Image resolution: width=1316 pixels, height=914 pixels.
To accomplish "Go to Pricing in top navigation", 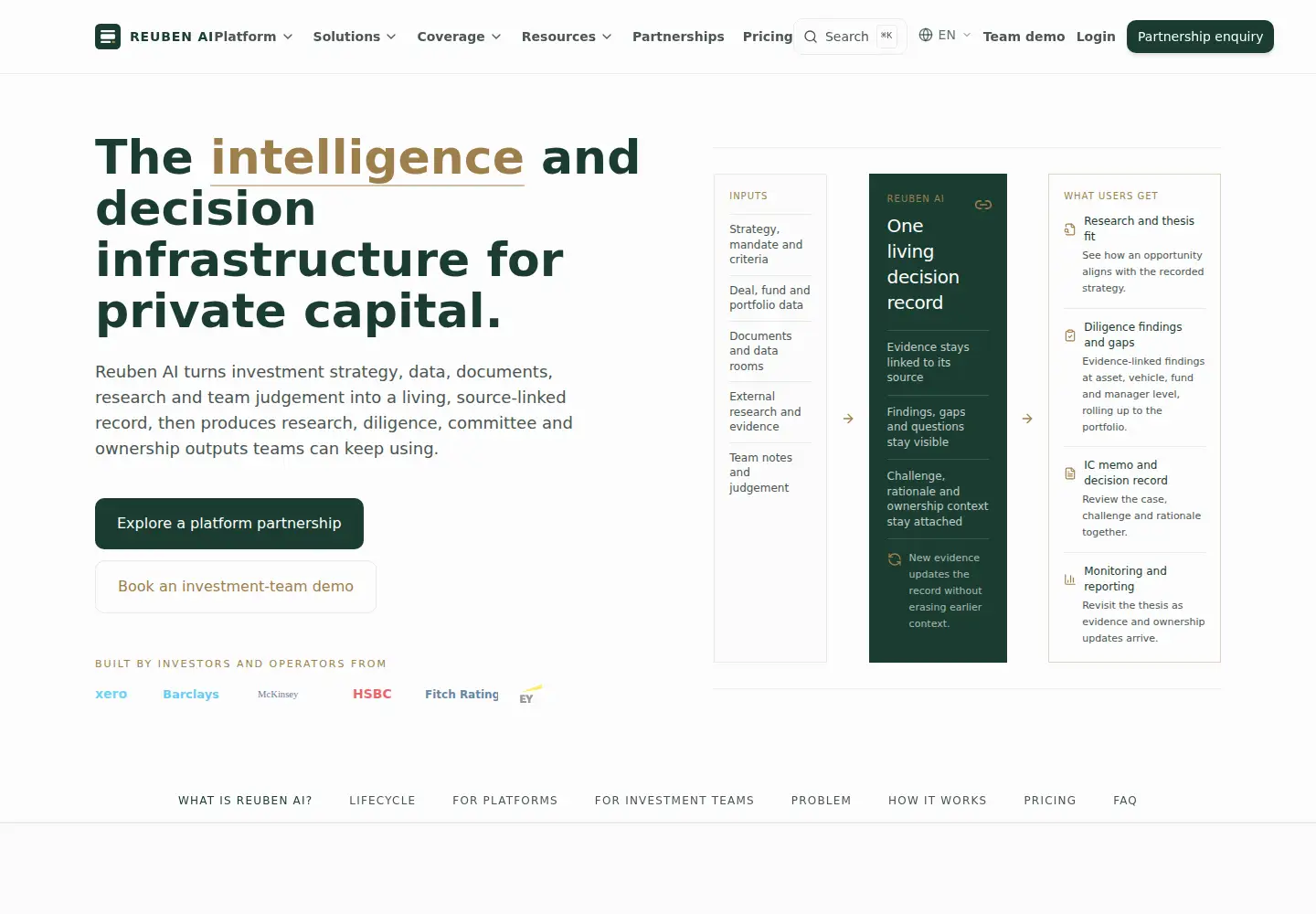I will (x=768, y=37).
